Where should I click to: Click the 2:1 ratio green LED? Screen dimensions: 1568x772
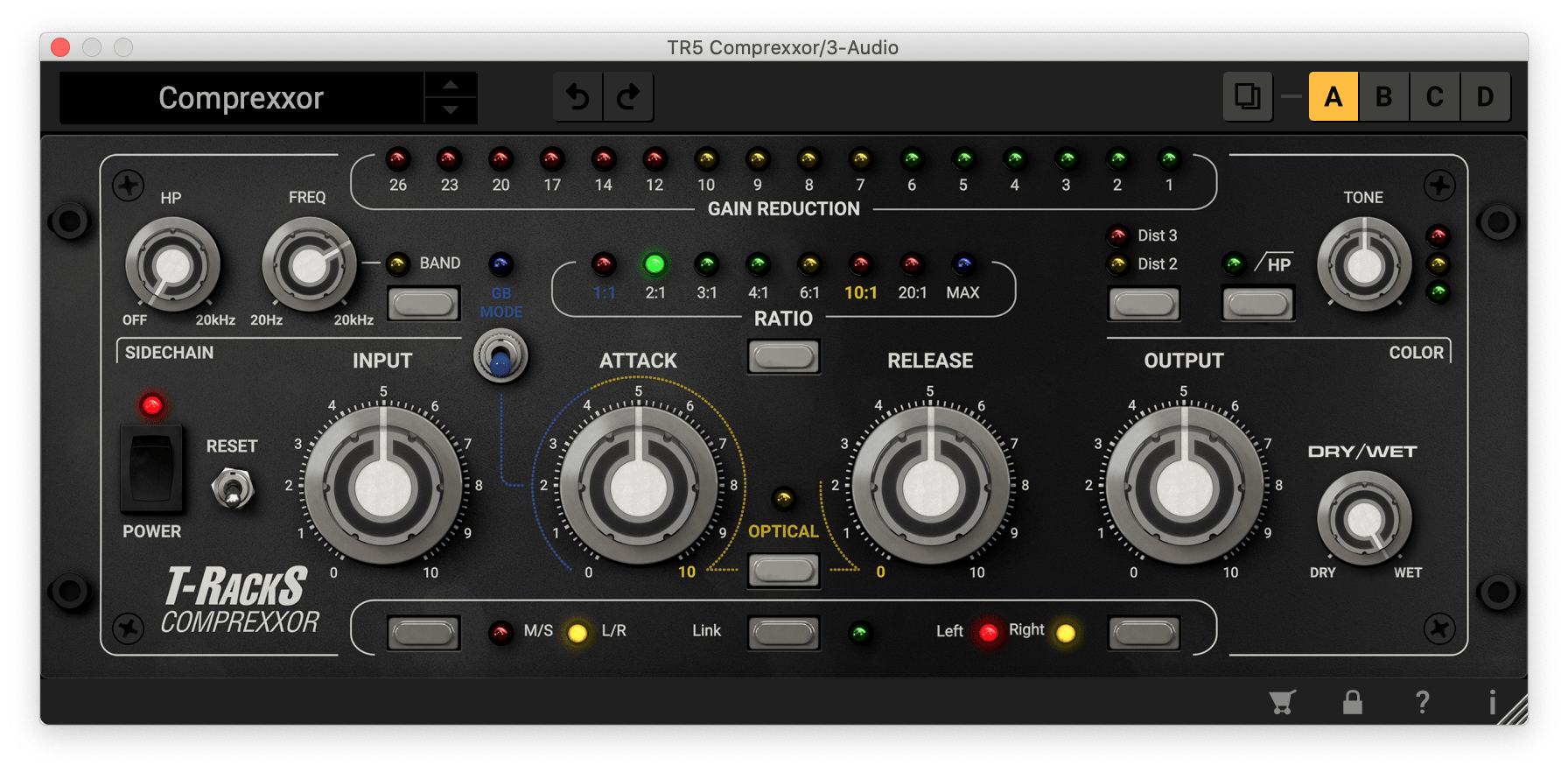click(654, 263)
